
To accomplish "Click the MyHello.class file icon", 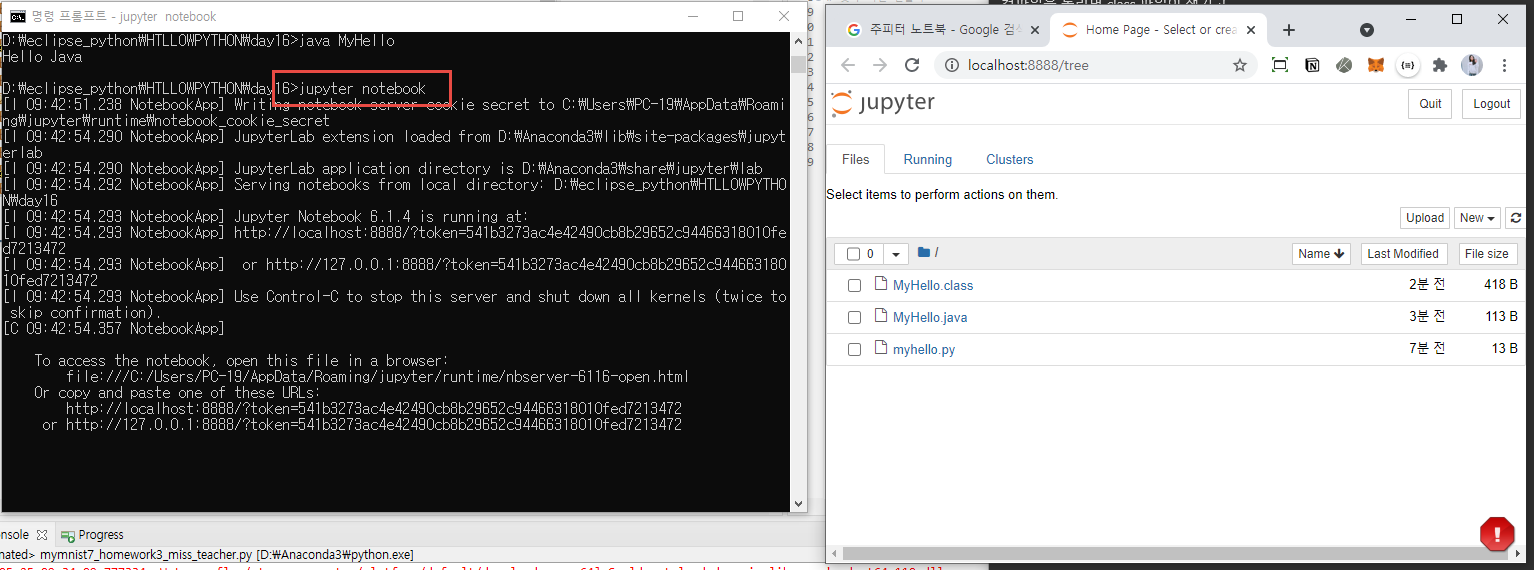I will [x=881, y=284].
